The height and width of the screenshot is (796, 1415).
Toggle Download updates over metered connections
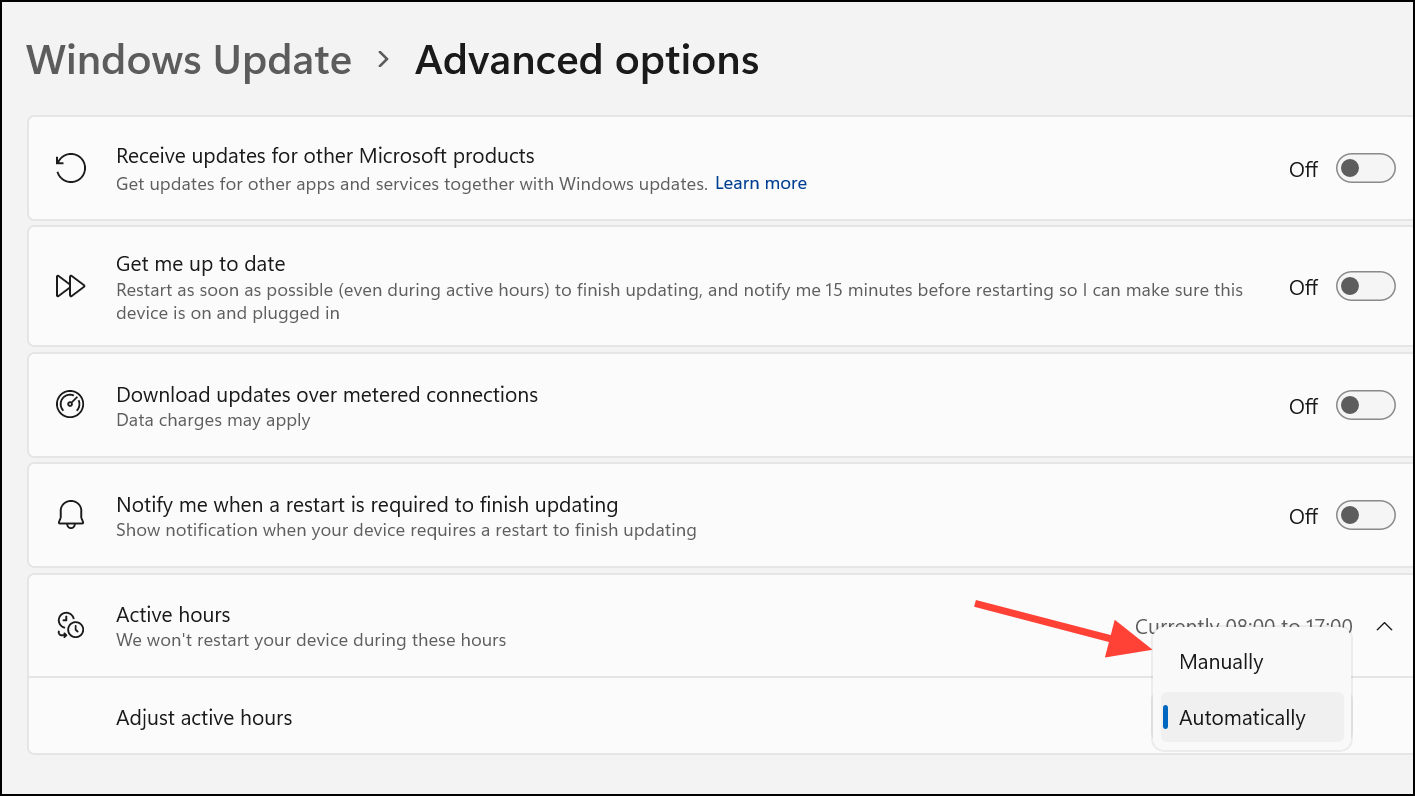tap(1365, 405)
